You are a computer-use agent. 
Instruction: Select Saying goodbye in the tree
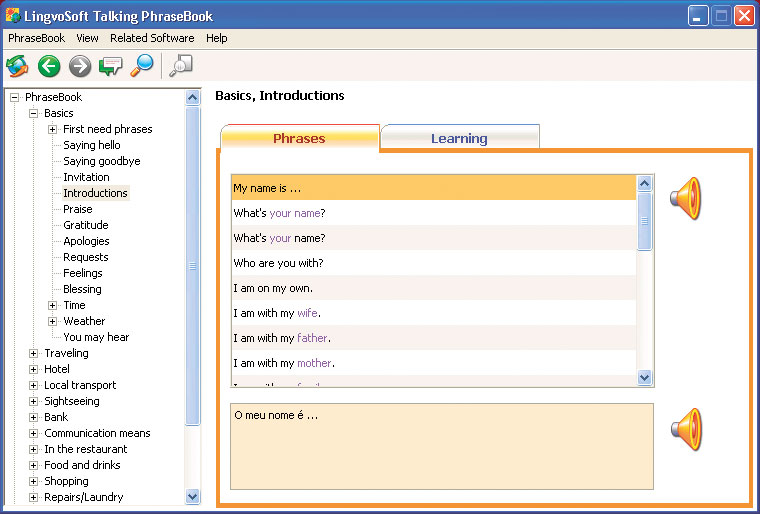click(102, 161)
